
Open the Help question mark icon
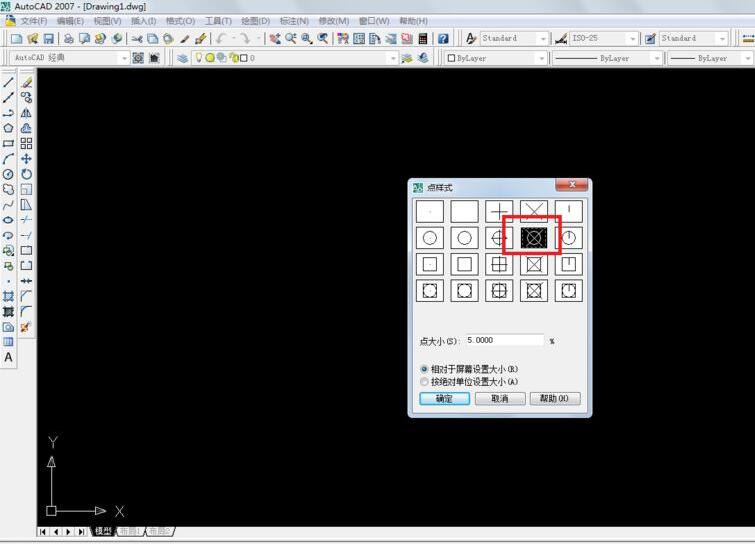tap(443, 39)
